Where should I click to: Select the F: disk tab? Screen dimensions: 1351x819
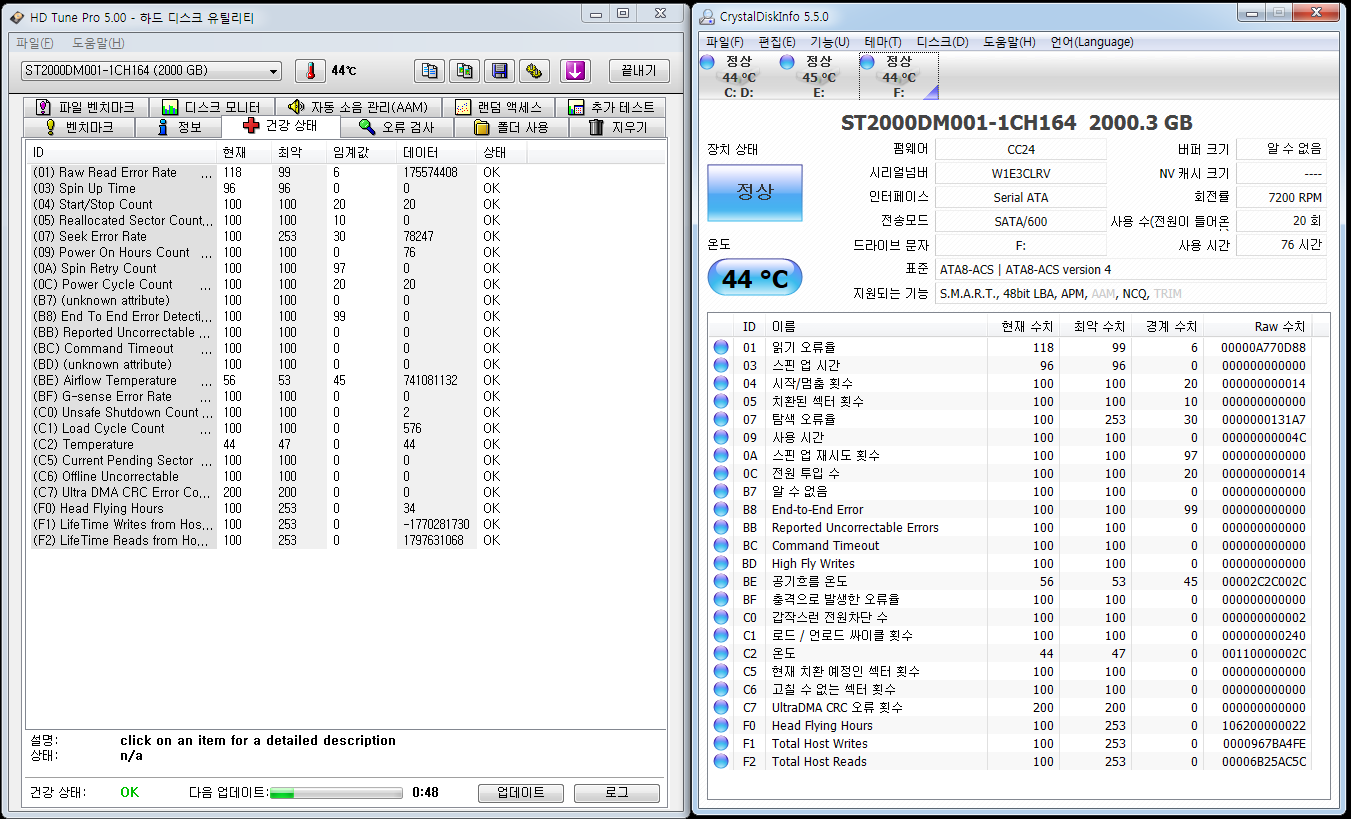pos(899,77)
